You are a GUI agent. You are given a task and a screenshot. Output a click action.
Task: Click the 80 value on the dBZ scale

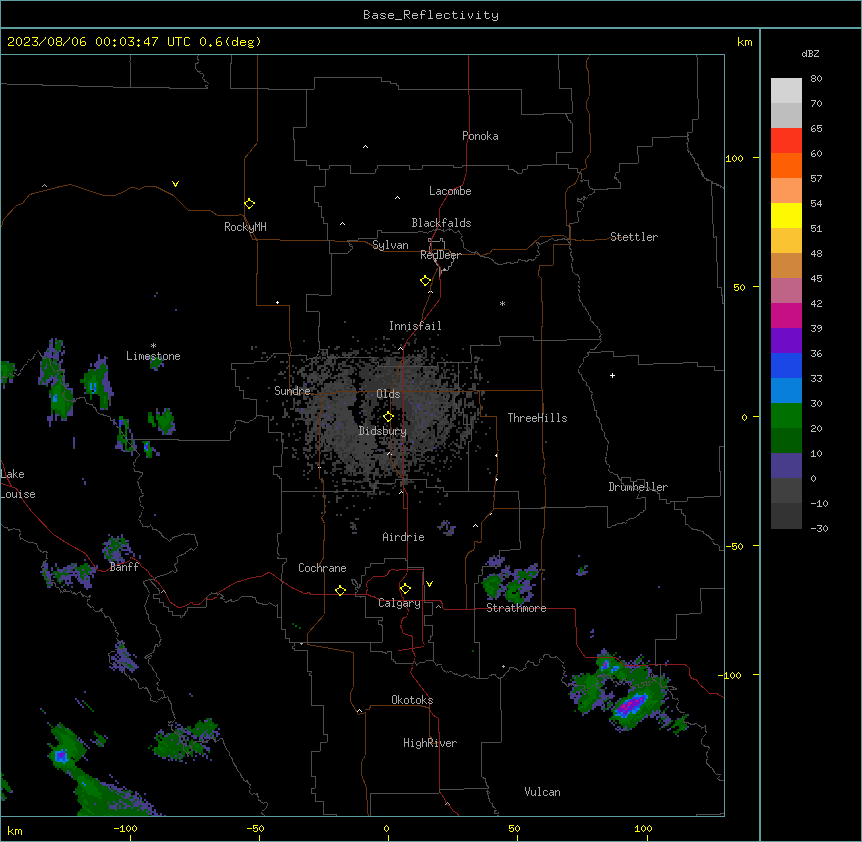coord(816,79)
